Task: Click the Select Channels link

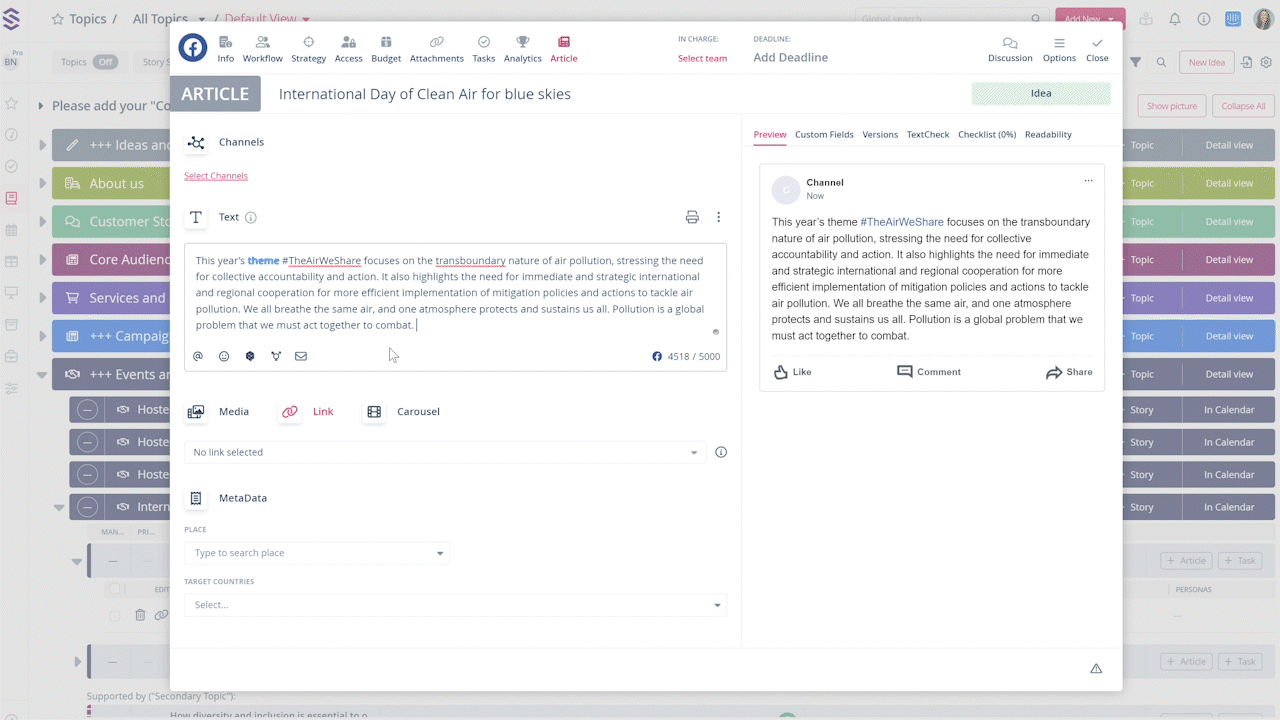Action: click(216, 176)
